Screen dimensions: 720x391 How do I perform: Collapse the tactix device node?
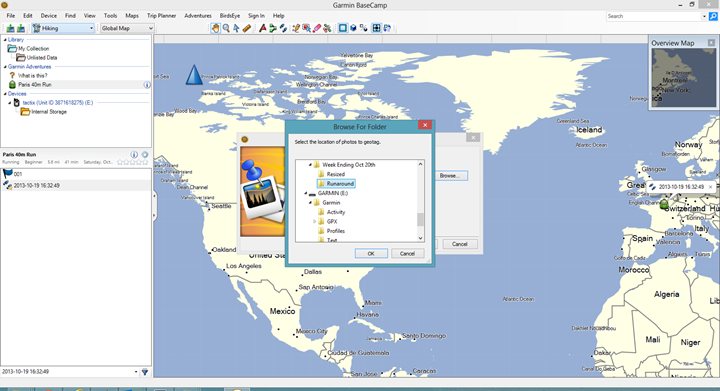(x=10, y=103)
